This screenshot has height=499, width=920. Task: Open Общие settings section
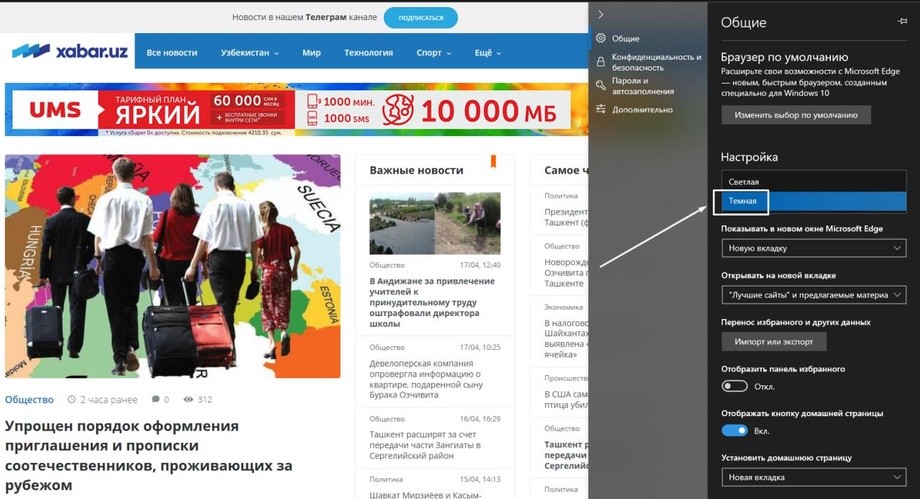click(625, 39)
